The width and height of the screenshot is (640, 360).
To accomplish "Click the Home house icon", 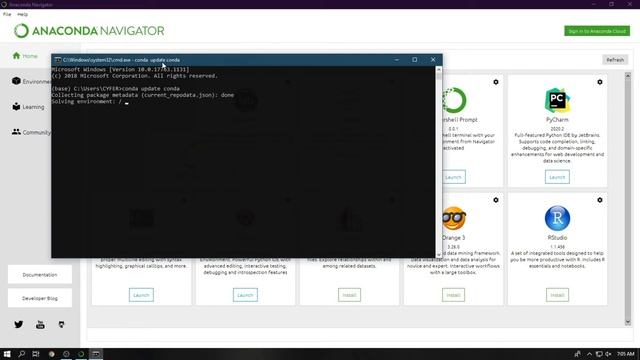I will coord(16,56).
